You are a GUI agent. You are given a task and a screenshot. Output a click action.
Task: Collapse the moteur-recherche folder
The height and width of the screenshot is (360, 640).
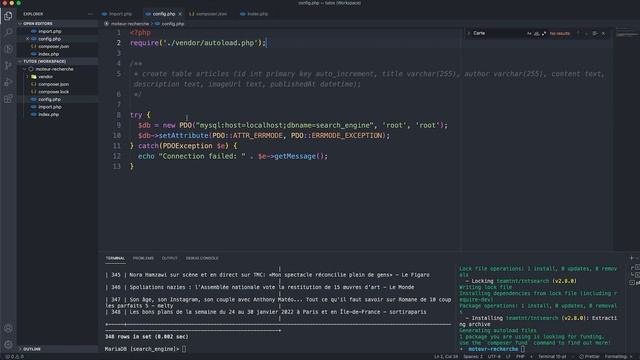point(54,69)
